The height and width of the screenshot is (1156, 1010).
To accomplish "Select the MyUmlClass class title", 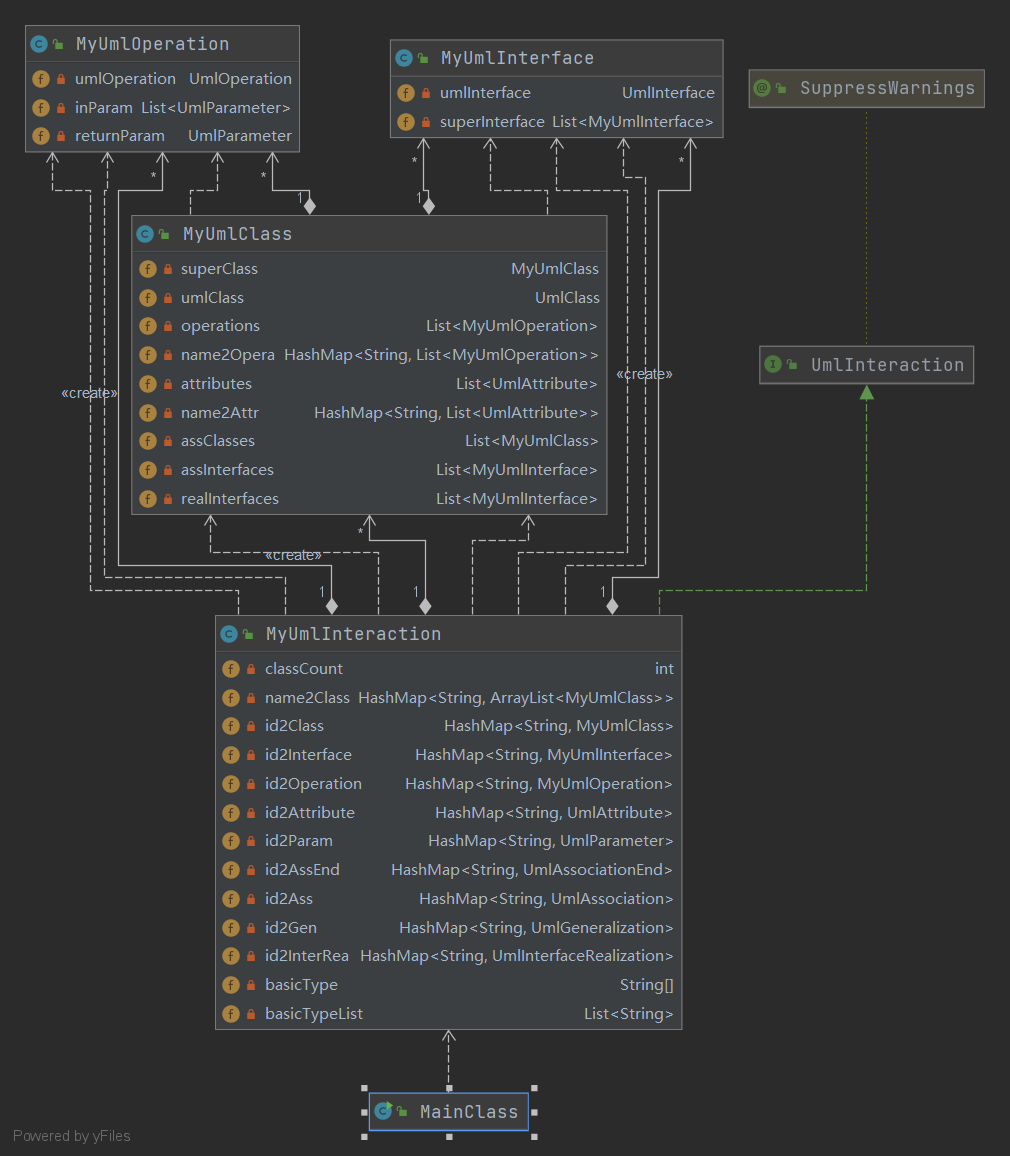I will pos(237,234).
